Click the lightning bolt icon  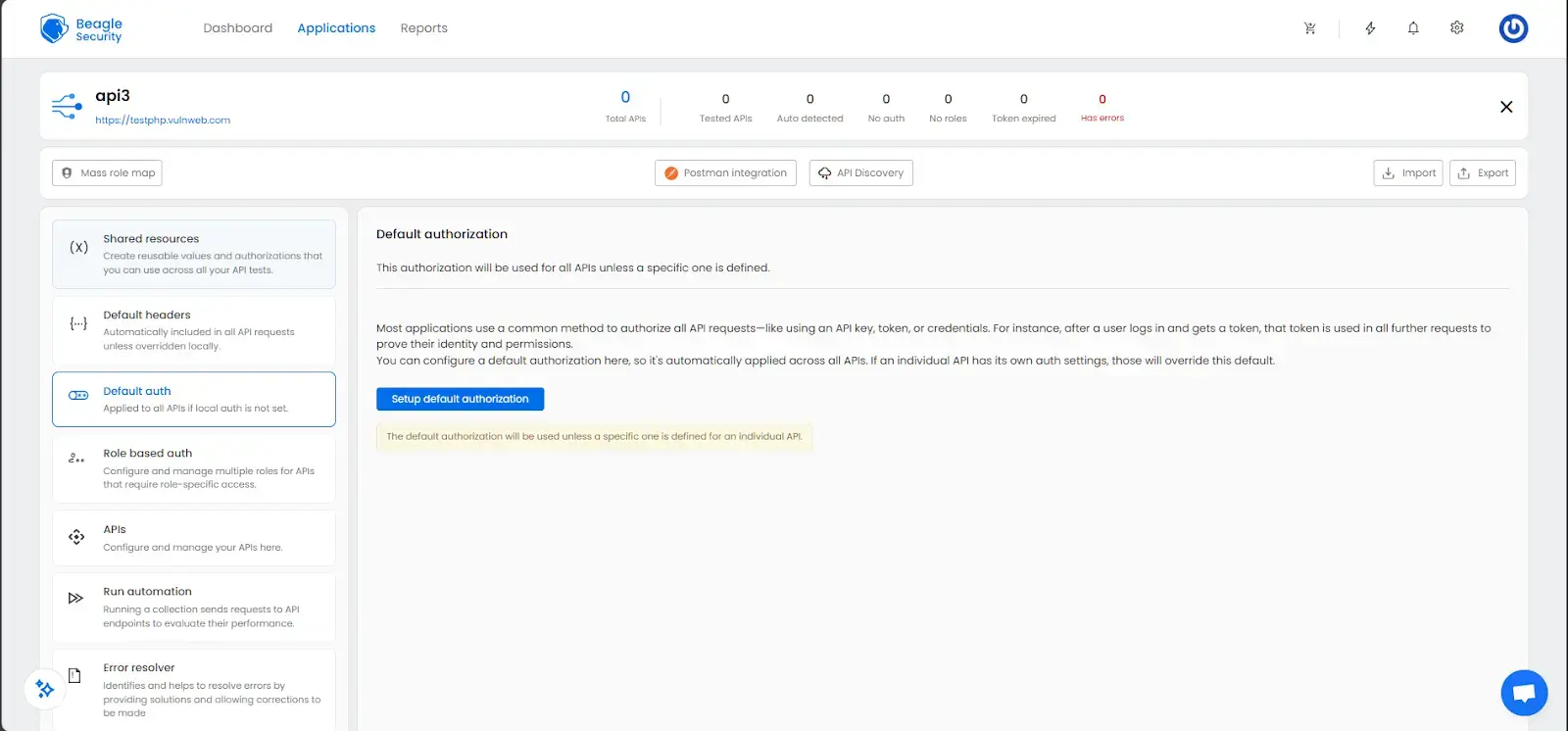1370,28
